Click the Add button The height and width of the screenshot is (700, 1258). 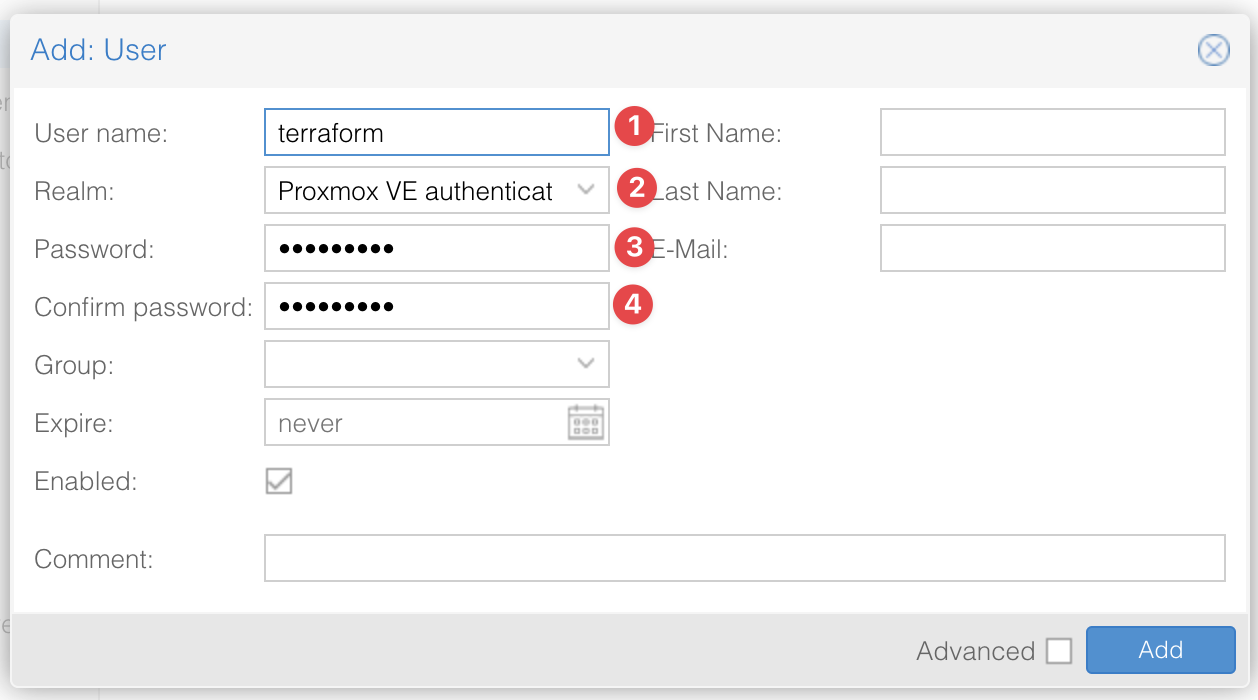point(1160,650)
